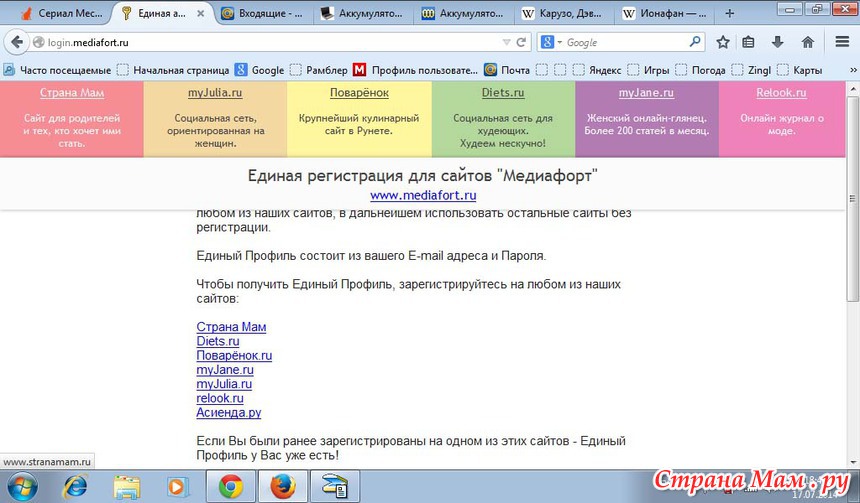The height and width of the screenshot is (503, 860).
Task: Open the Zingl bookmark
Action: (x=751, y=70)
